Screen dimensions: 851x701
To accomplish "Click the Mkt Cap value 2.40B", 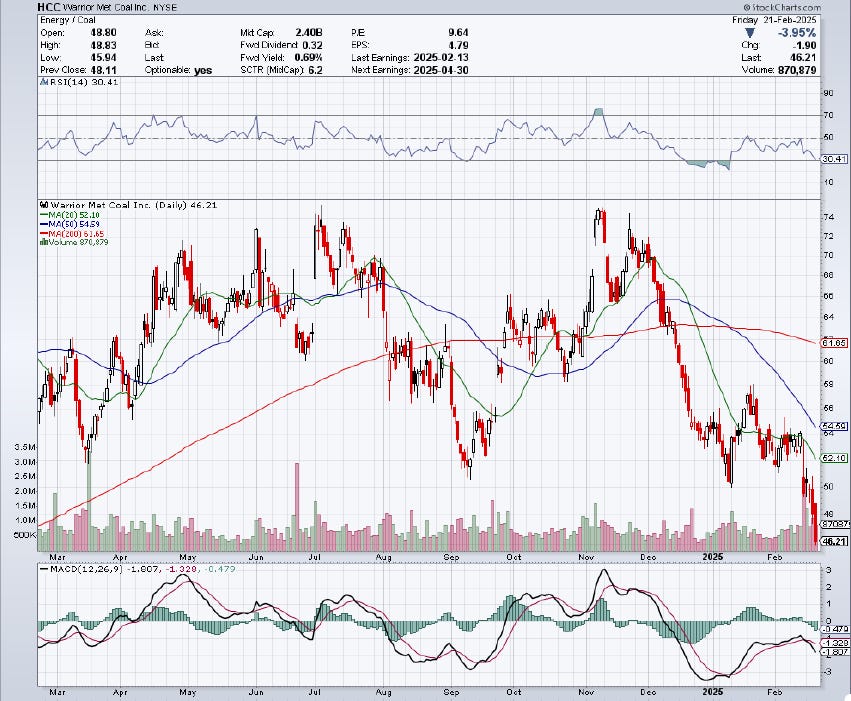I will click(x=309, y=33).
